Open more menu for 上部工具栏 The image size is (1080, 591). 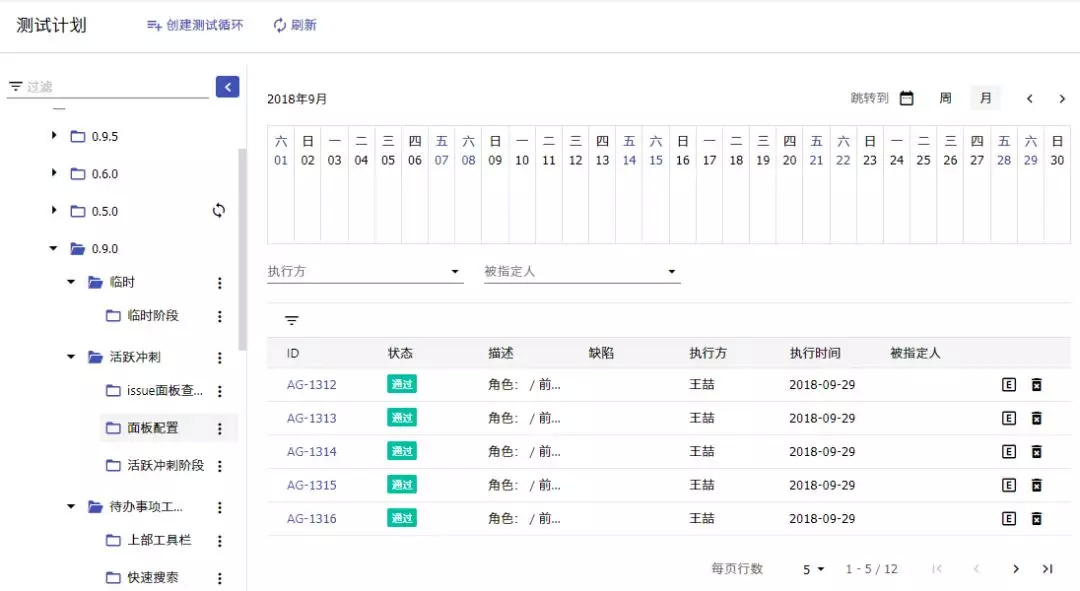[220, 541]
